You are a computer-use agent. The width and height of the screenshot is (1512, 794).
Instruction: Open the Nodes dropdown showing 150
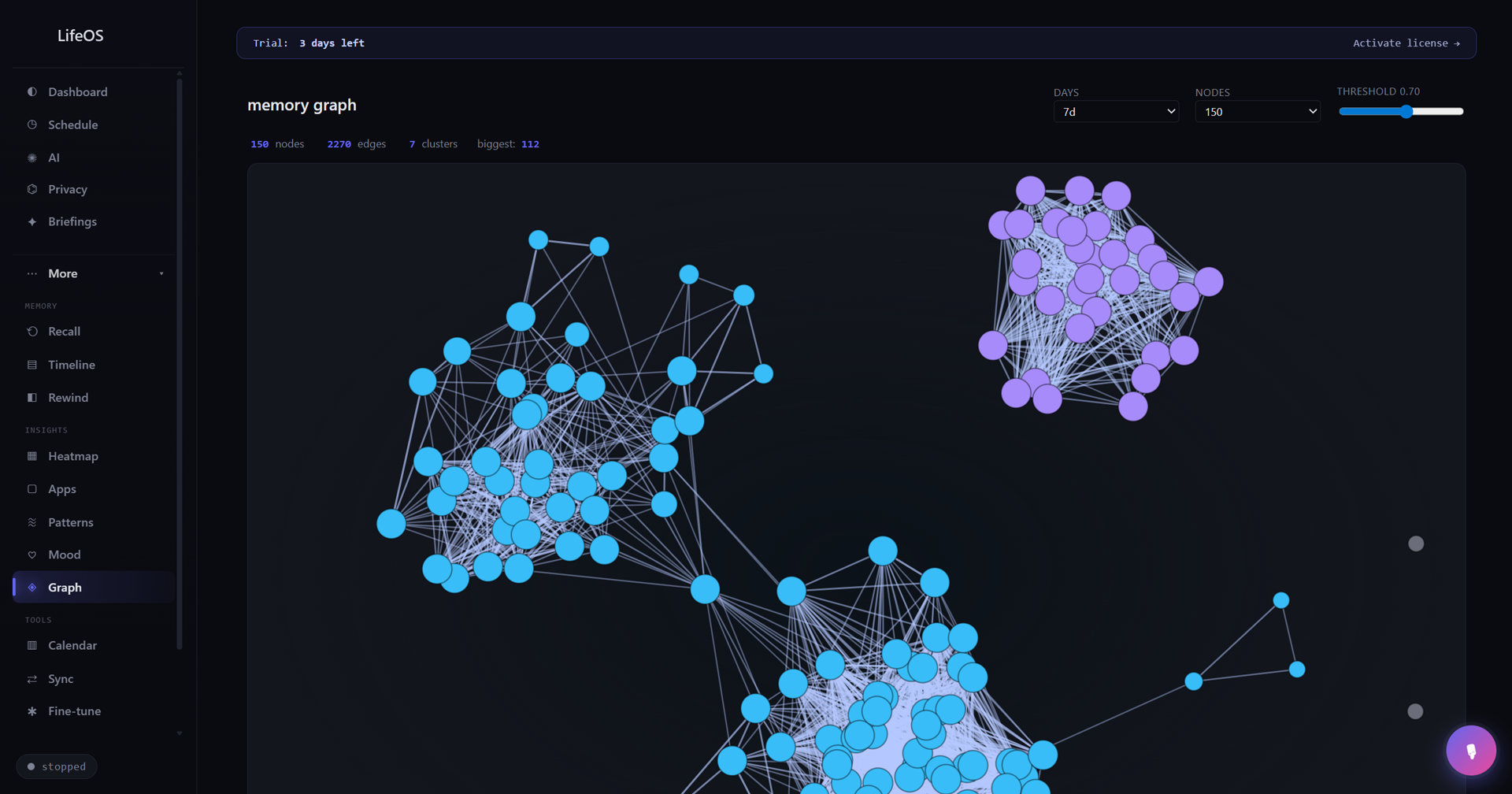[x=1258, y=112]
